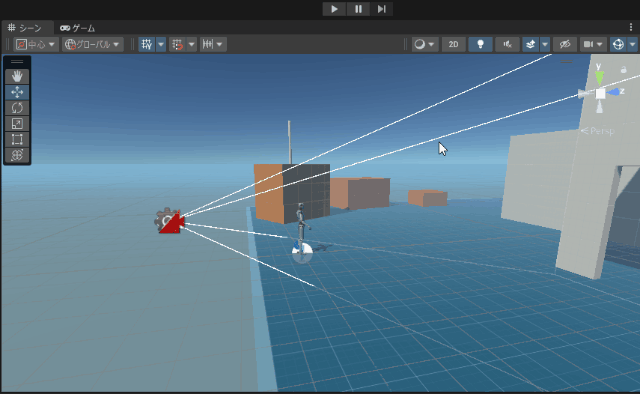Open the draw mode shading dropdown

424,44
